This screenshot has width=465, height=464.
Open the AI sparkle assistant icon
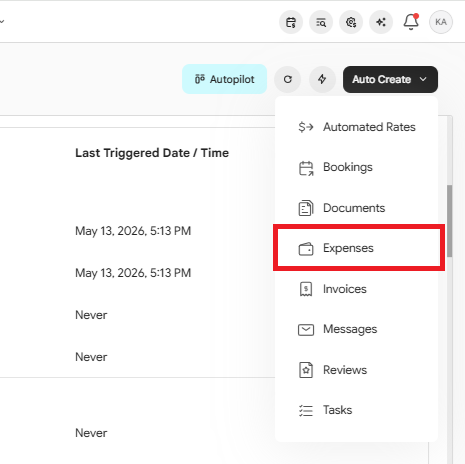coord(381,22)
